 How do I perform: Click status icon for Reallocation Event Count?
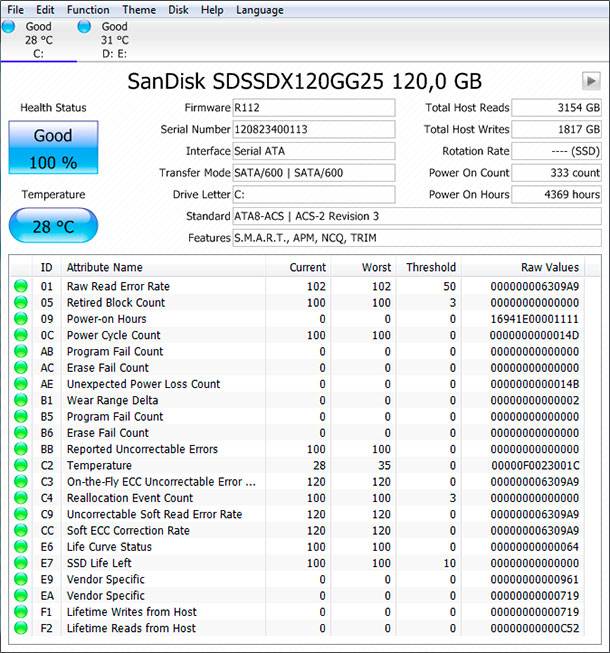tap(20, 498)
